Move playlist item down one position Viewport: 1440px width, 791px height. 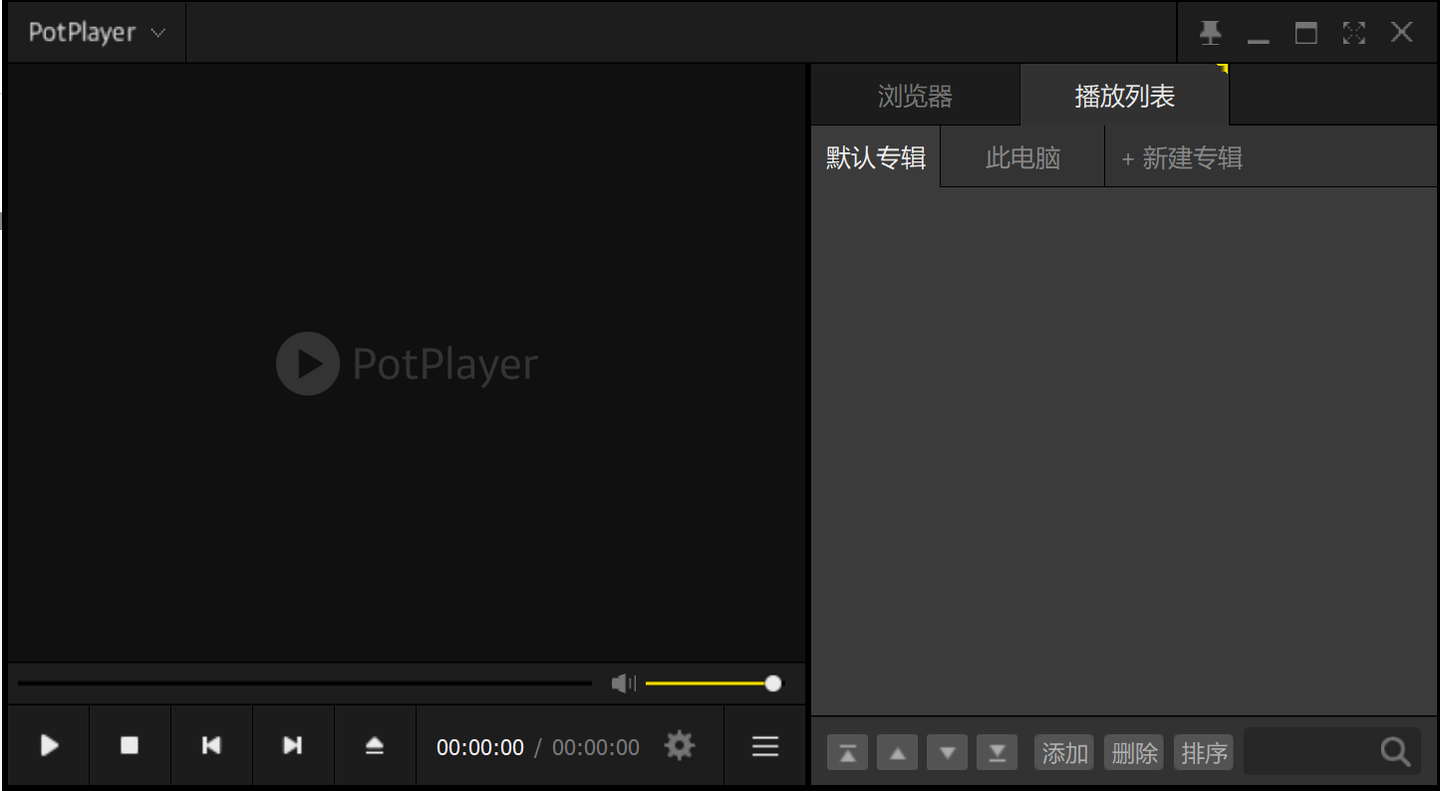947,752
